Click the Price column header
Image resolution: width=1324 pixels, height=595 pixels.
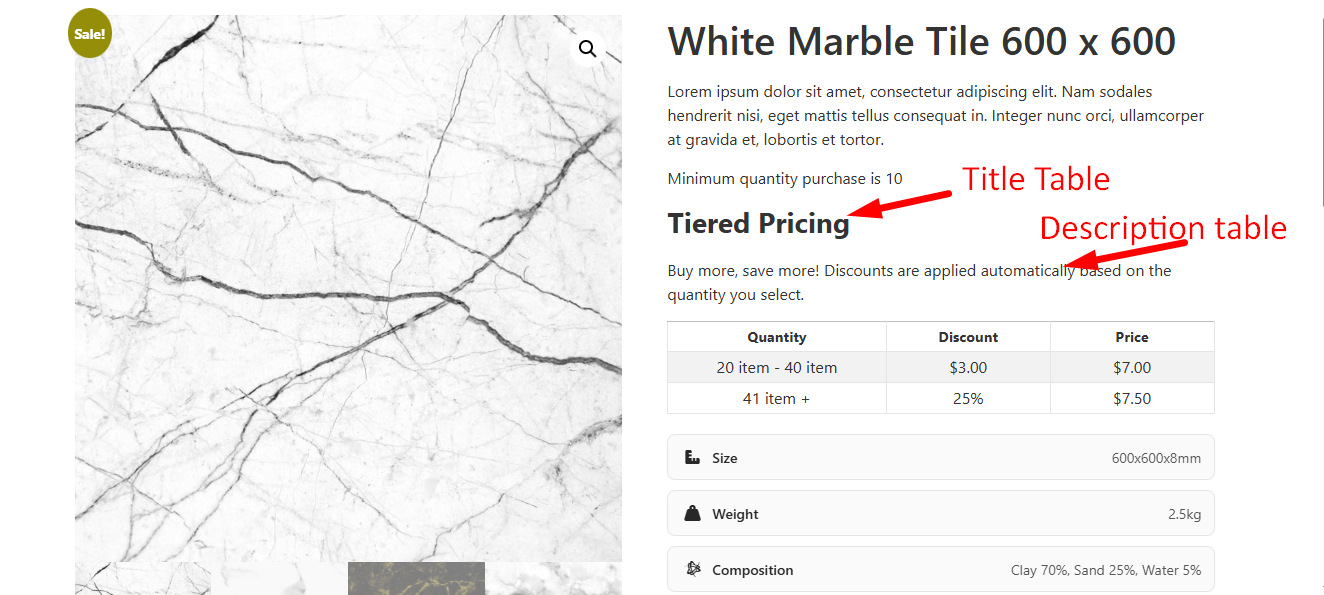pos(1132,338)
